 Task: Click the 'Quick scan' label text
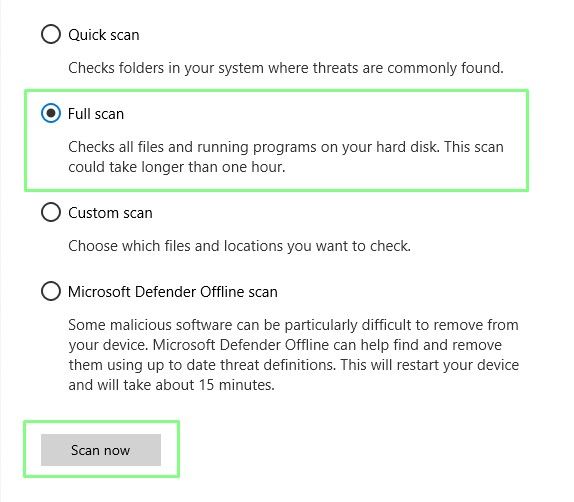[x=104, y=35]
